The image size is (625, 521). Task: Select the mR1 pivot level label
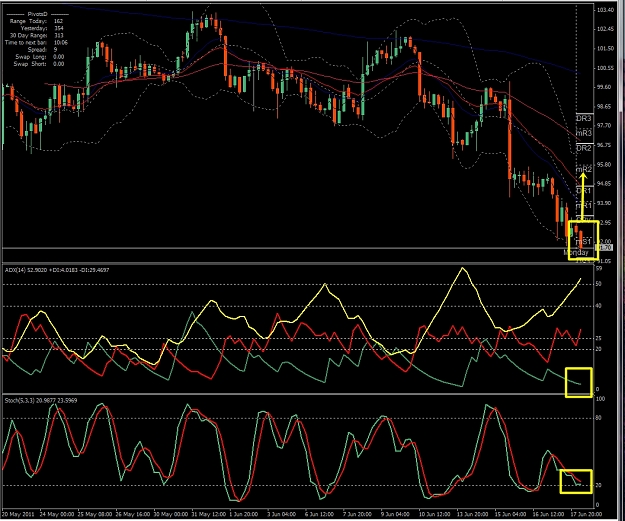pos(584,206)
